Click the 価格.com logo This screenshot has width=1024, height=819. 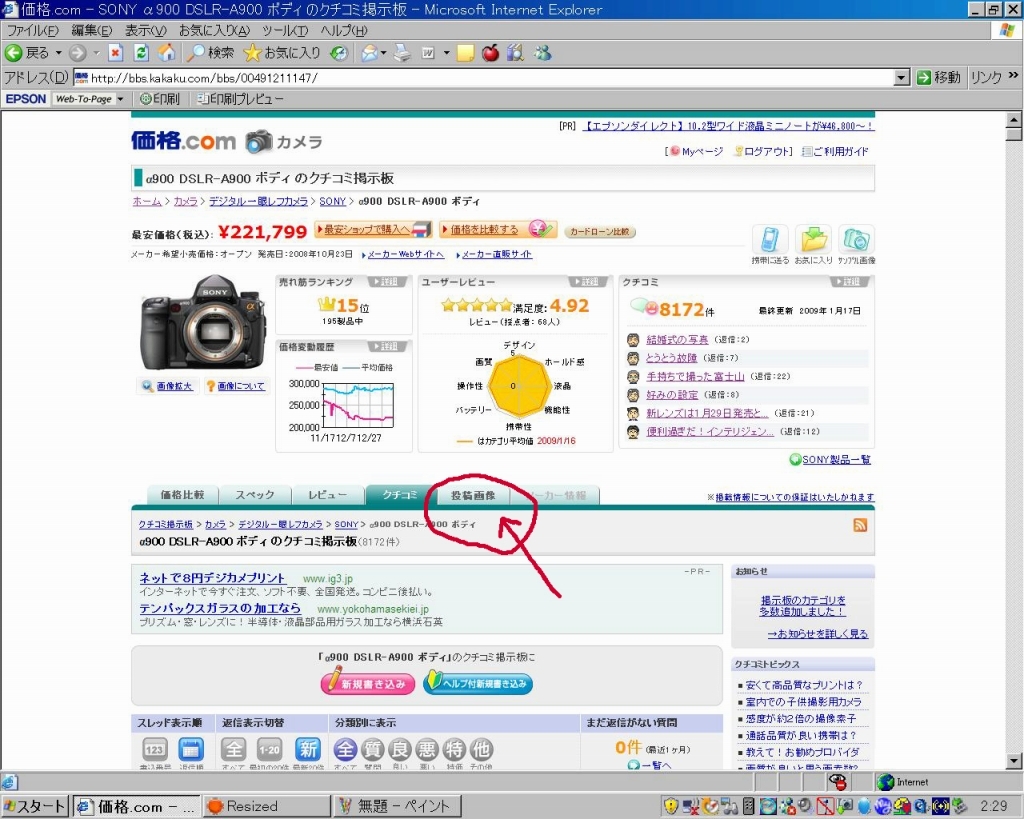[x=183, y=140]
